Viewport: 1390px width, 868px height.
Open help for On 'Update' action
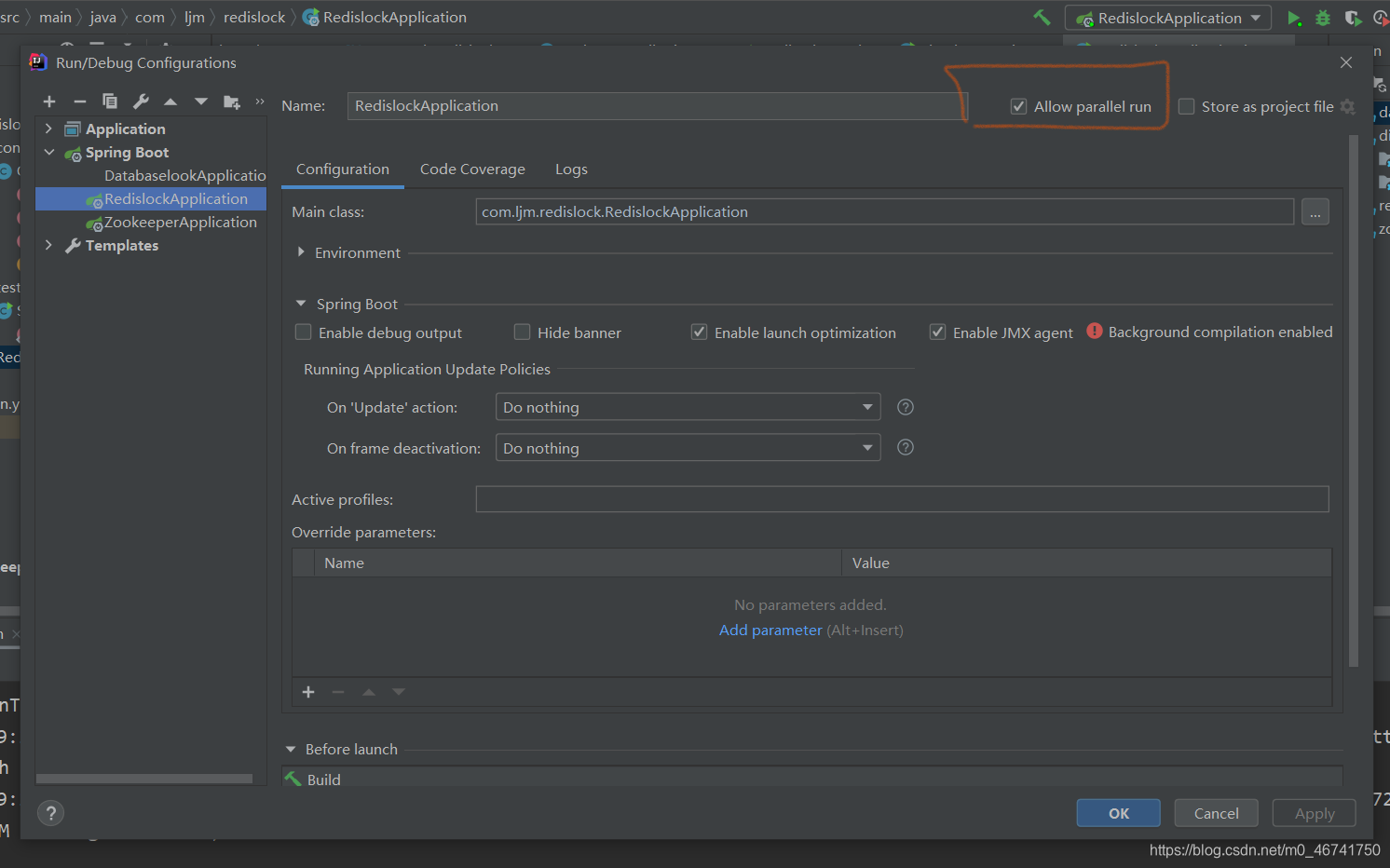[906, 407]
